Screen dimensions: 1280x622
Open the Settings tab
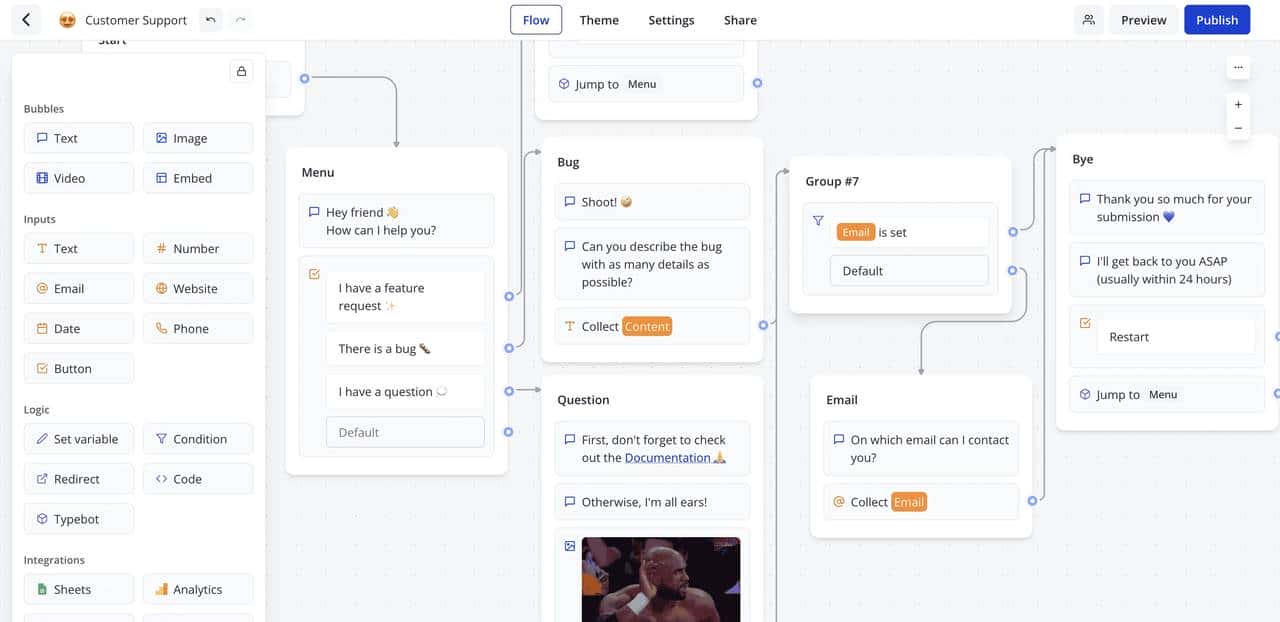click(x=671, y=20)
